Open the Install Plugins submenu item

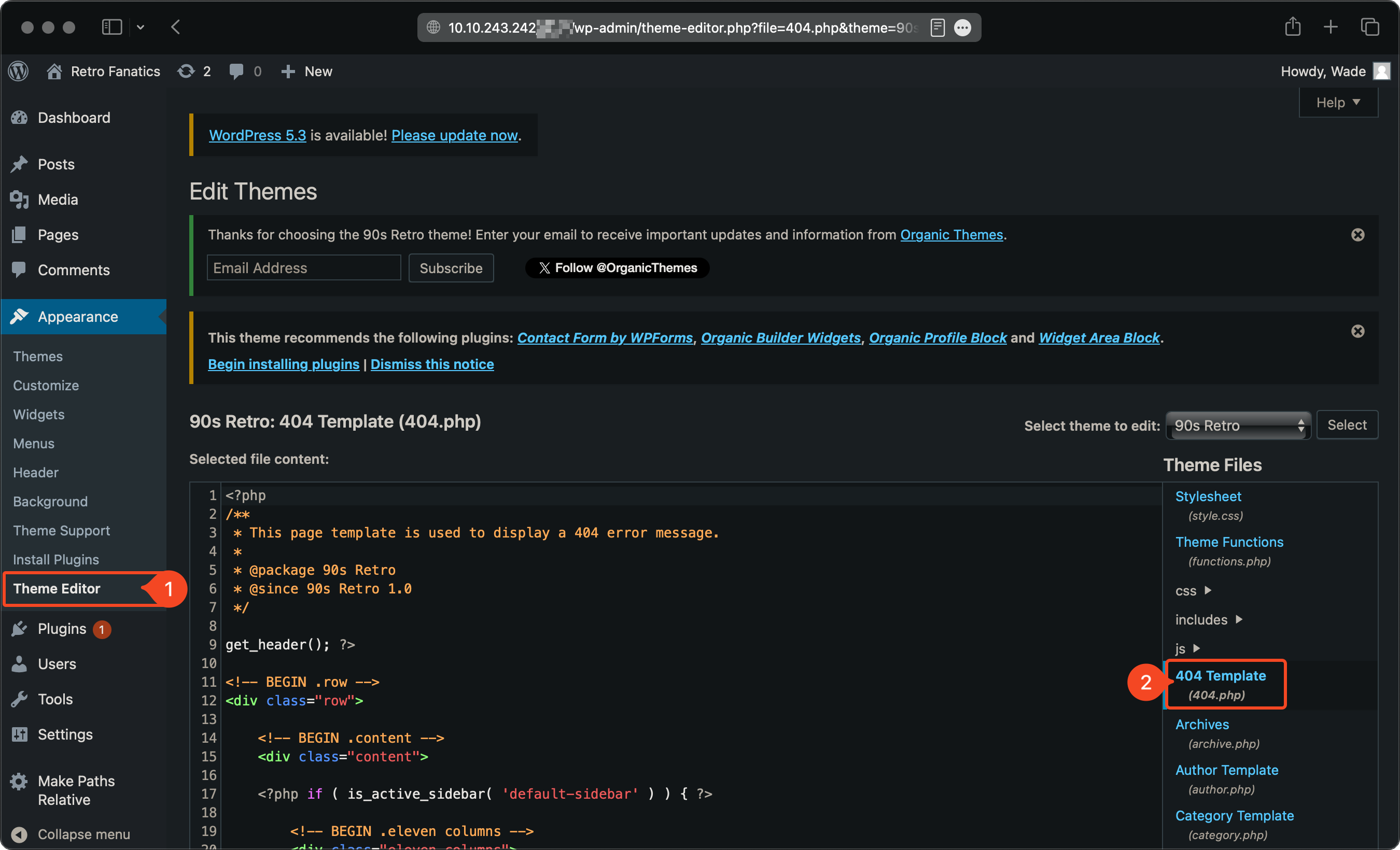click(55, 559)
